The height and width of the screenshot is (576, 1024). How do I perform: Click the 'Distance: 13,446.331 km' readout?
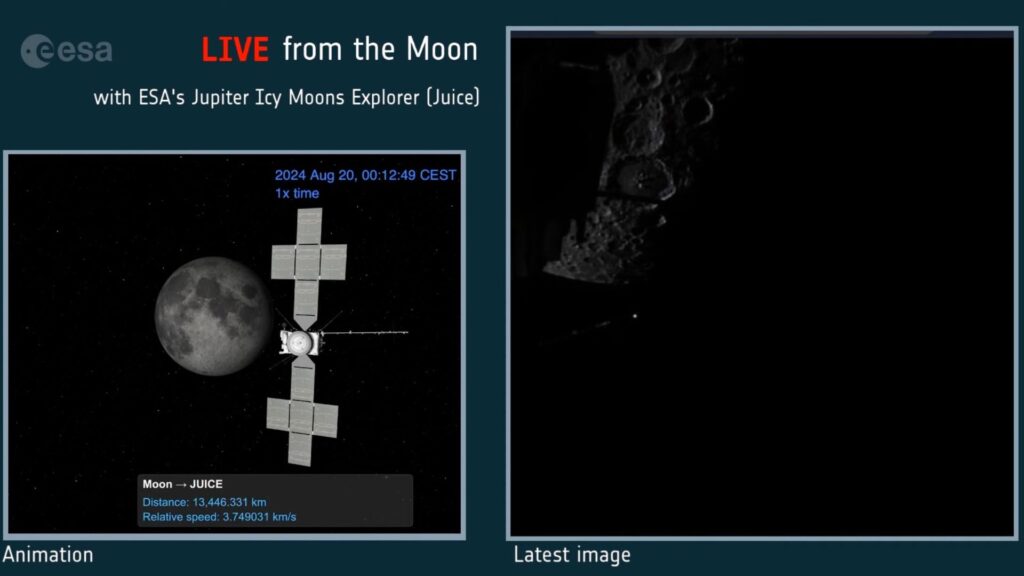tap(204, 502)
